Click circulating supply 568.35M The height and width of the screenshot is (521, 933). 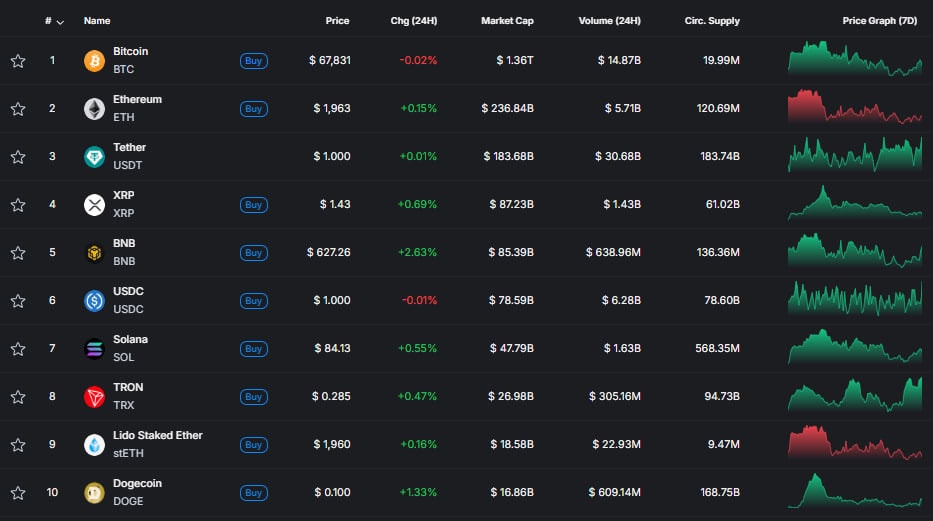pyautogui.click(x=718, y=349)
